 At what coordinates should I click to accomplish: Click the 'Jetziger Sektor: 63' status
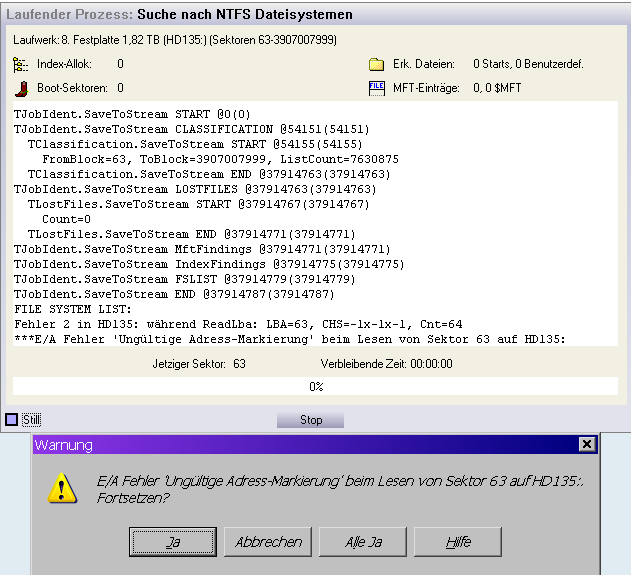point(199,364)
